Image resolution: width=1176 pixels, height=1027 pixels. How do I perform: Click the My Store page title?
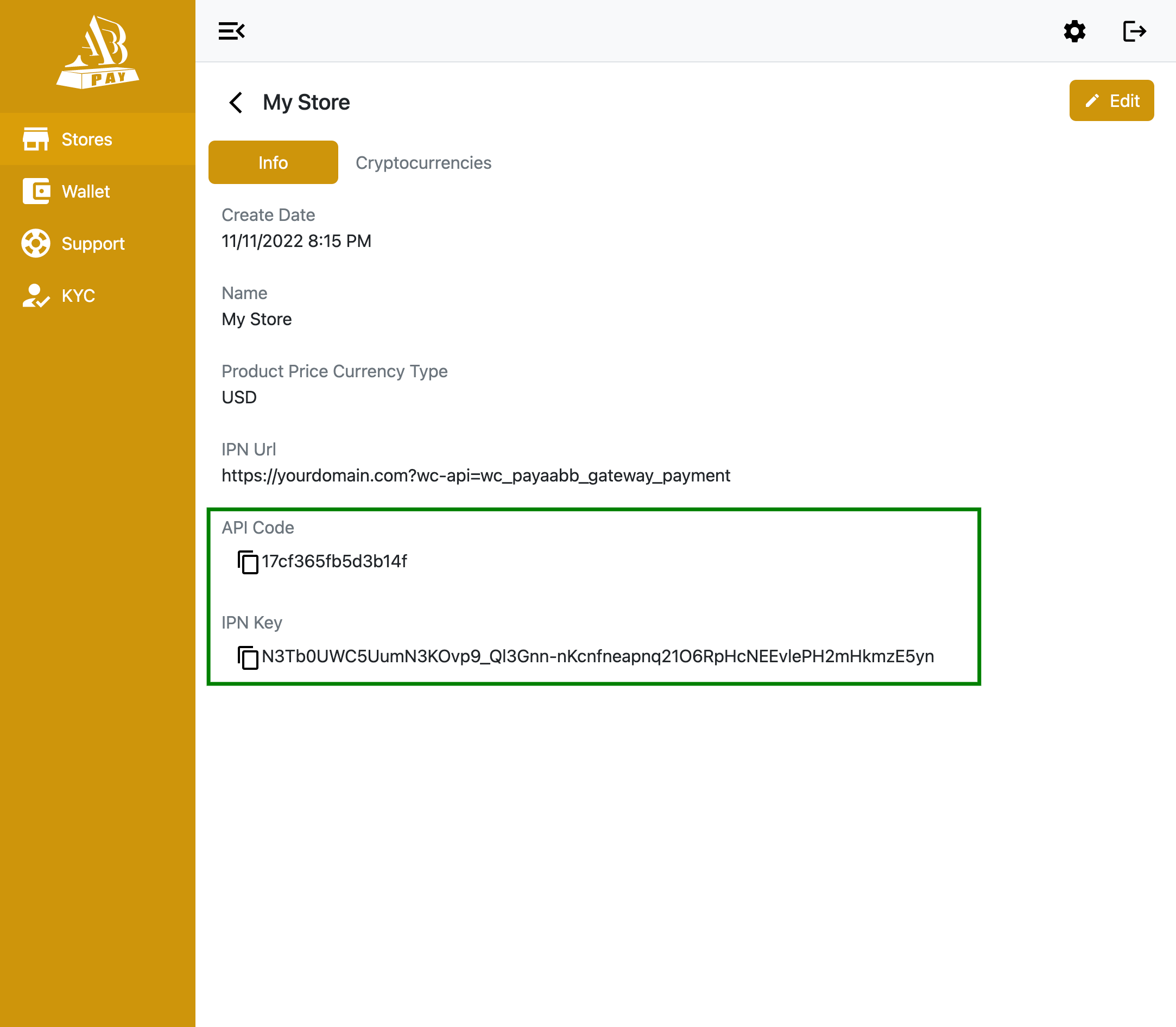306,102
